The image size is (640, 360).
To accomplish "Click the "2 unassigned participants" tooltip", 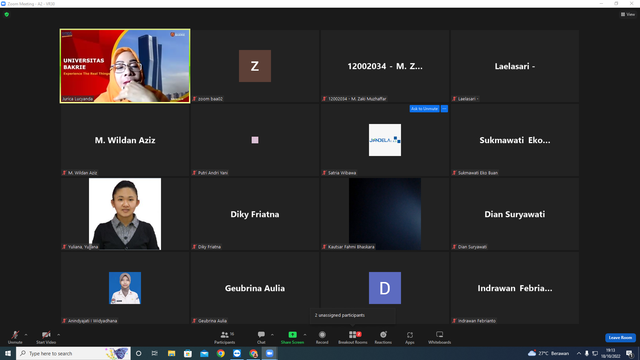I will pos(352,315).
